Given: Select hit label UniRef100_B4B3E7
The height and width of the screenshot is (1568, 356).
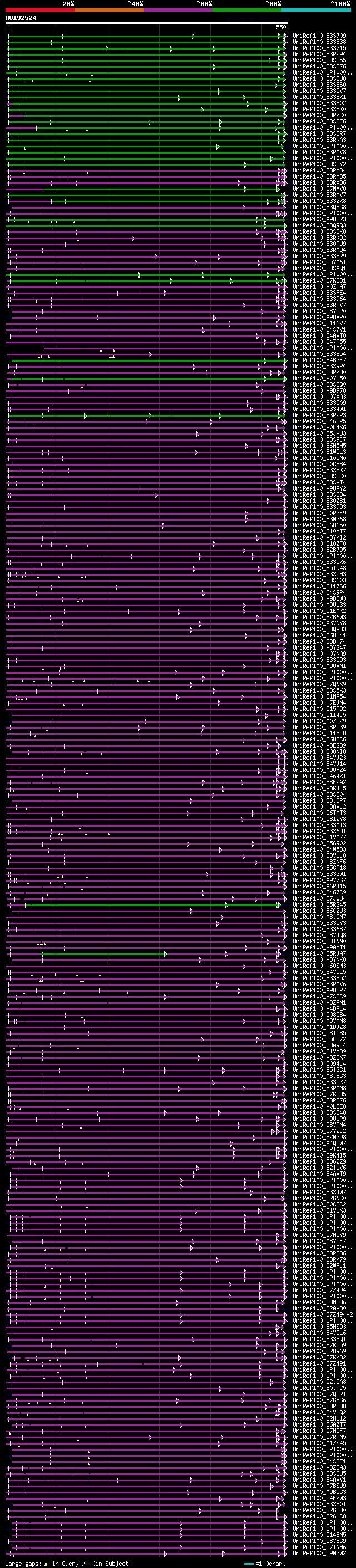Looking at the screenshot, I should 319,360.
